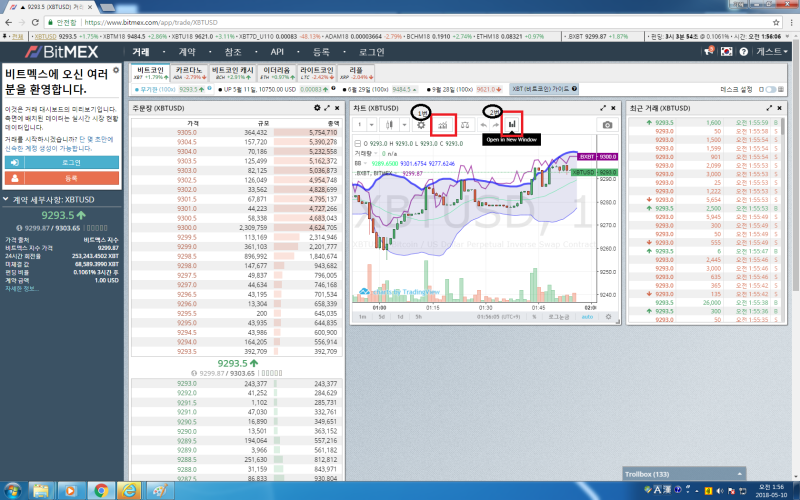Select candlestick bar style icon
This screenshot has height=500, width=800.
click(x=389, y=124)
